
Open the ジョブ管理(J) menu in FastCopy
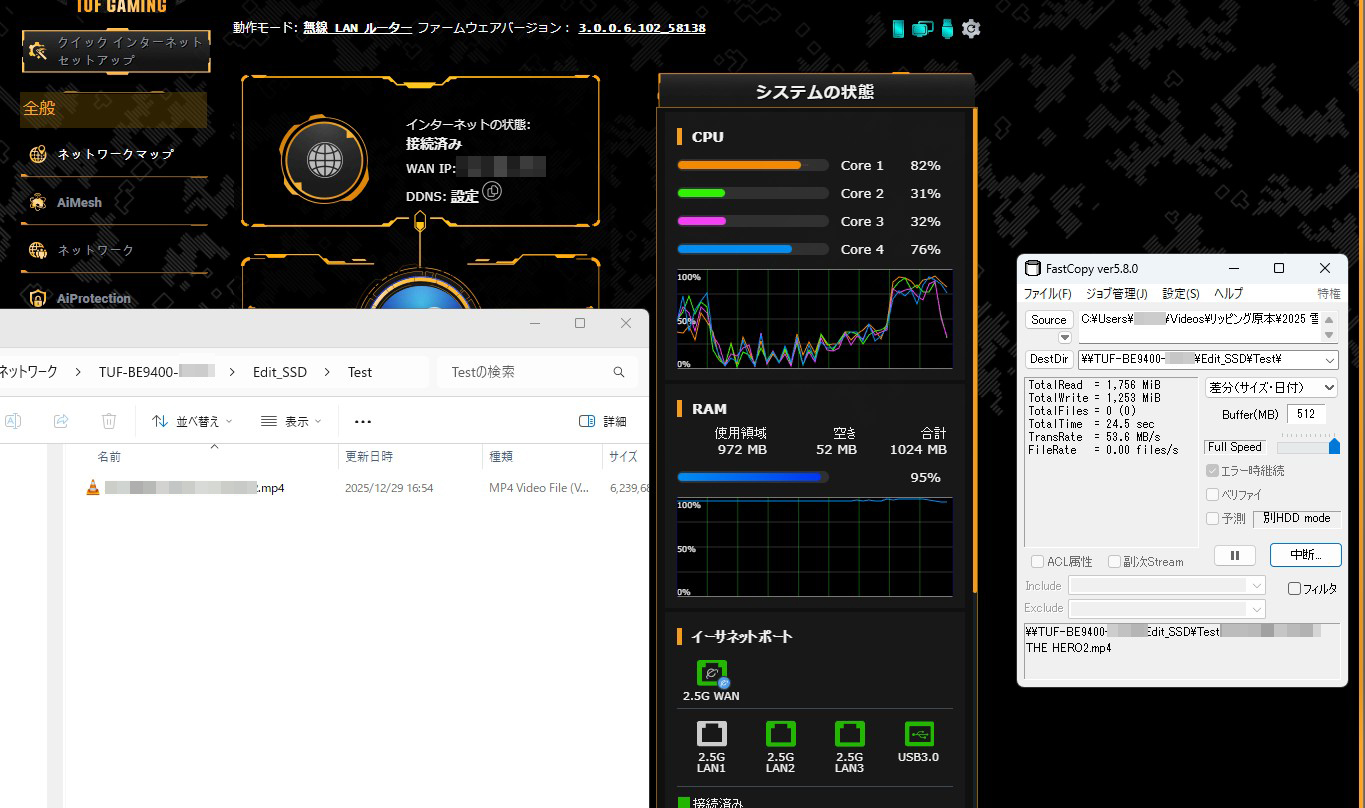click(x=1114, y=294)
